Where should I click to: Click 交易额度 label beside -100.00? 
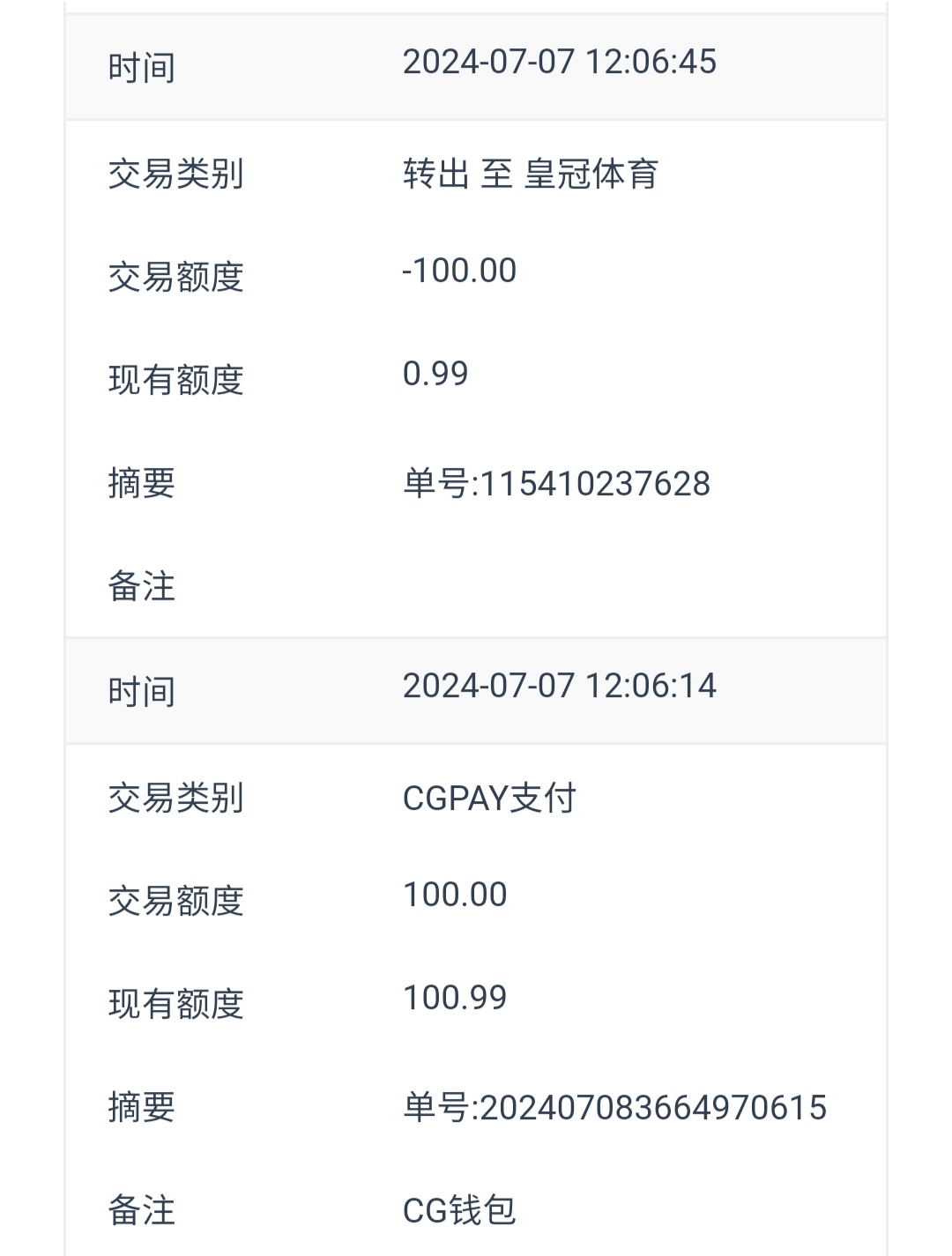pyautogui.click(x=175, y=277)
